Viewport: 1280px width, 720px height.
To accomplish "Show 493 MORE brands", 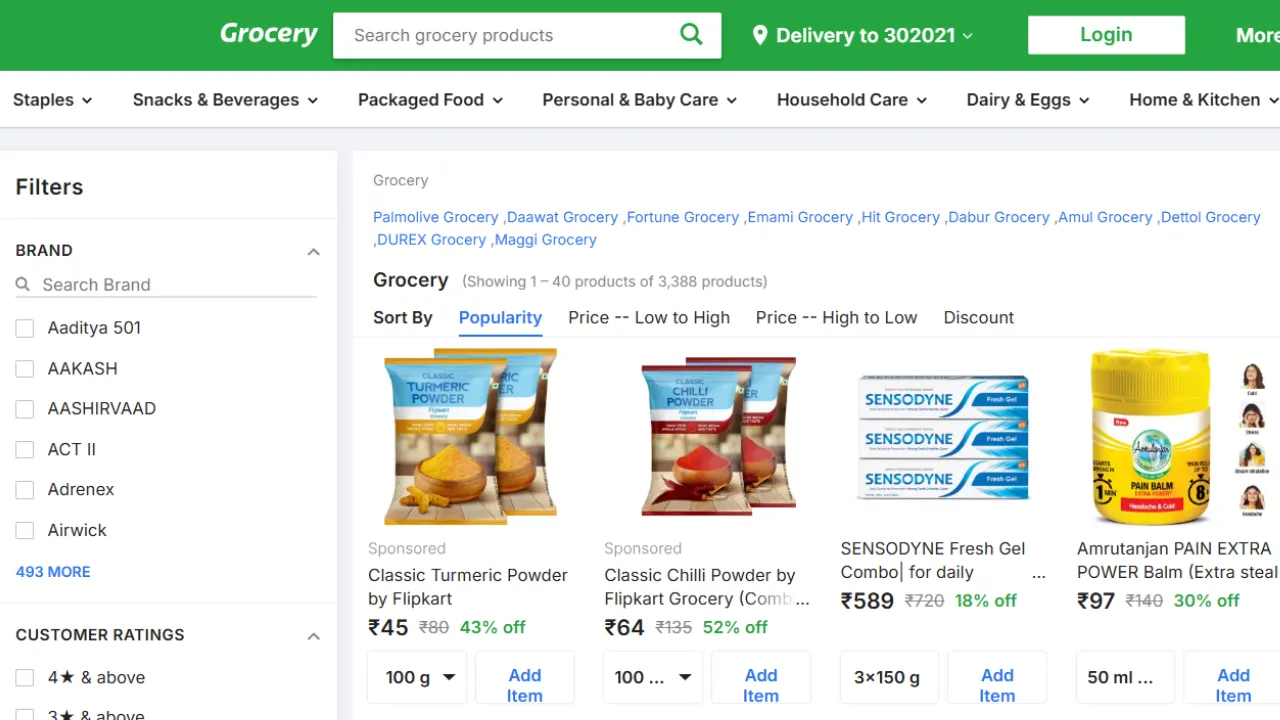I will 52,571.
